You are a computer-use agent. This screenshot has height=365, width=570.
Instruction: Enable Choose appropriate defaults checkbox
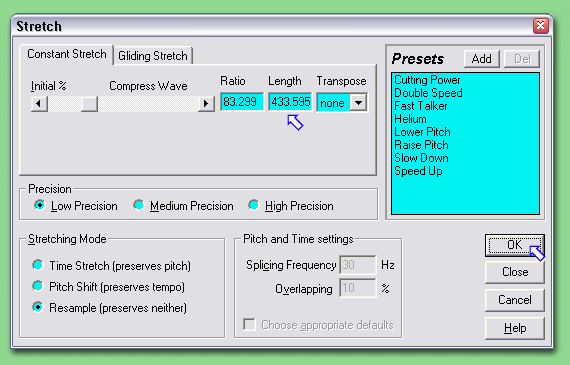point(249,324)
